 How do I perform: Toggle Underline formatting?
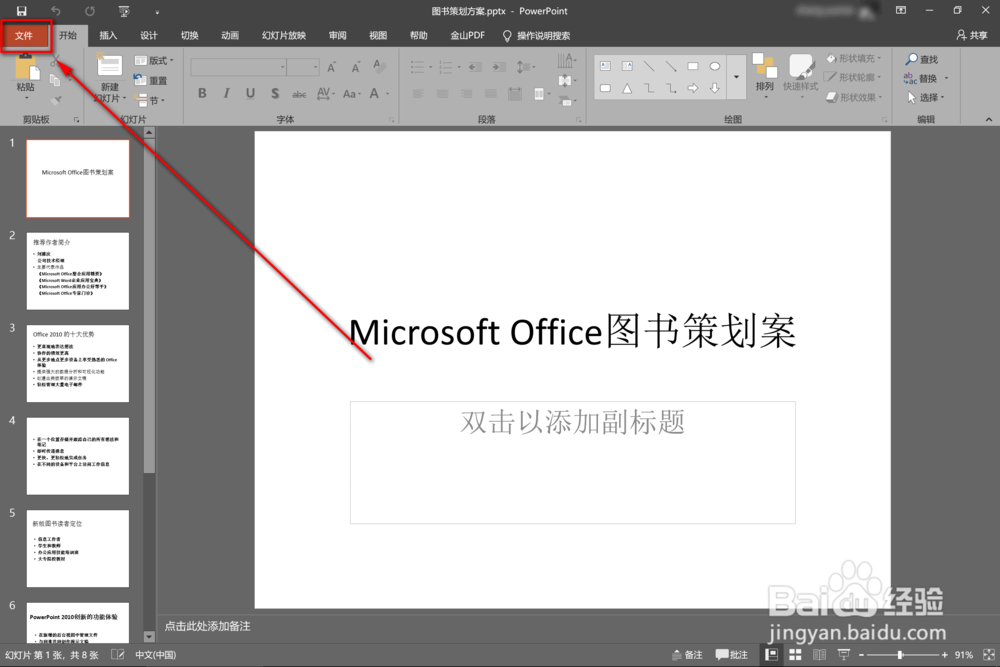tap(251, 93)
